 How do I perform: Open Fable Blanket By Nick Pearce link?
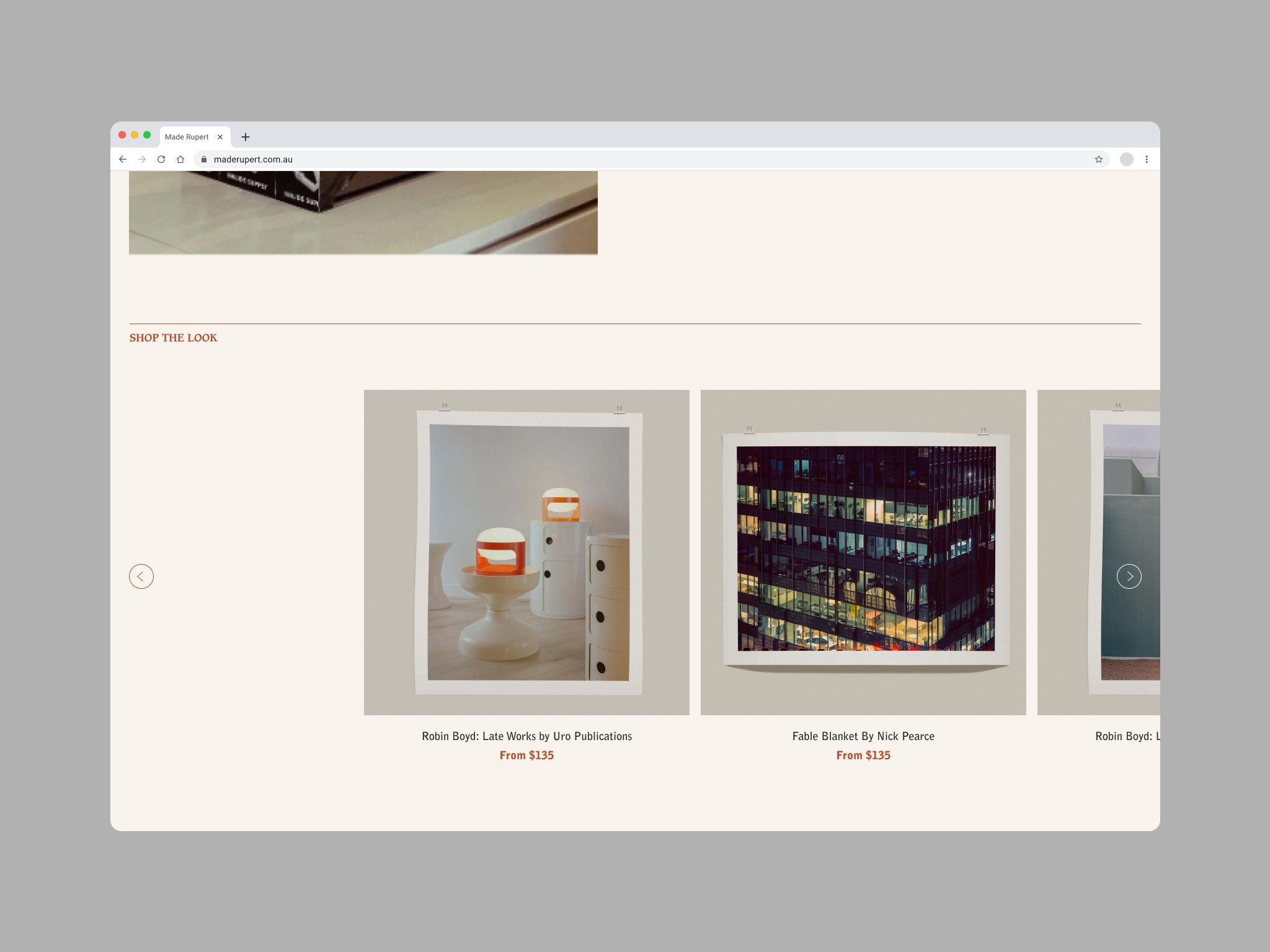[863, 736]
